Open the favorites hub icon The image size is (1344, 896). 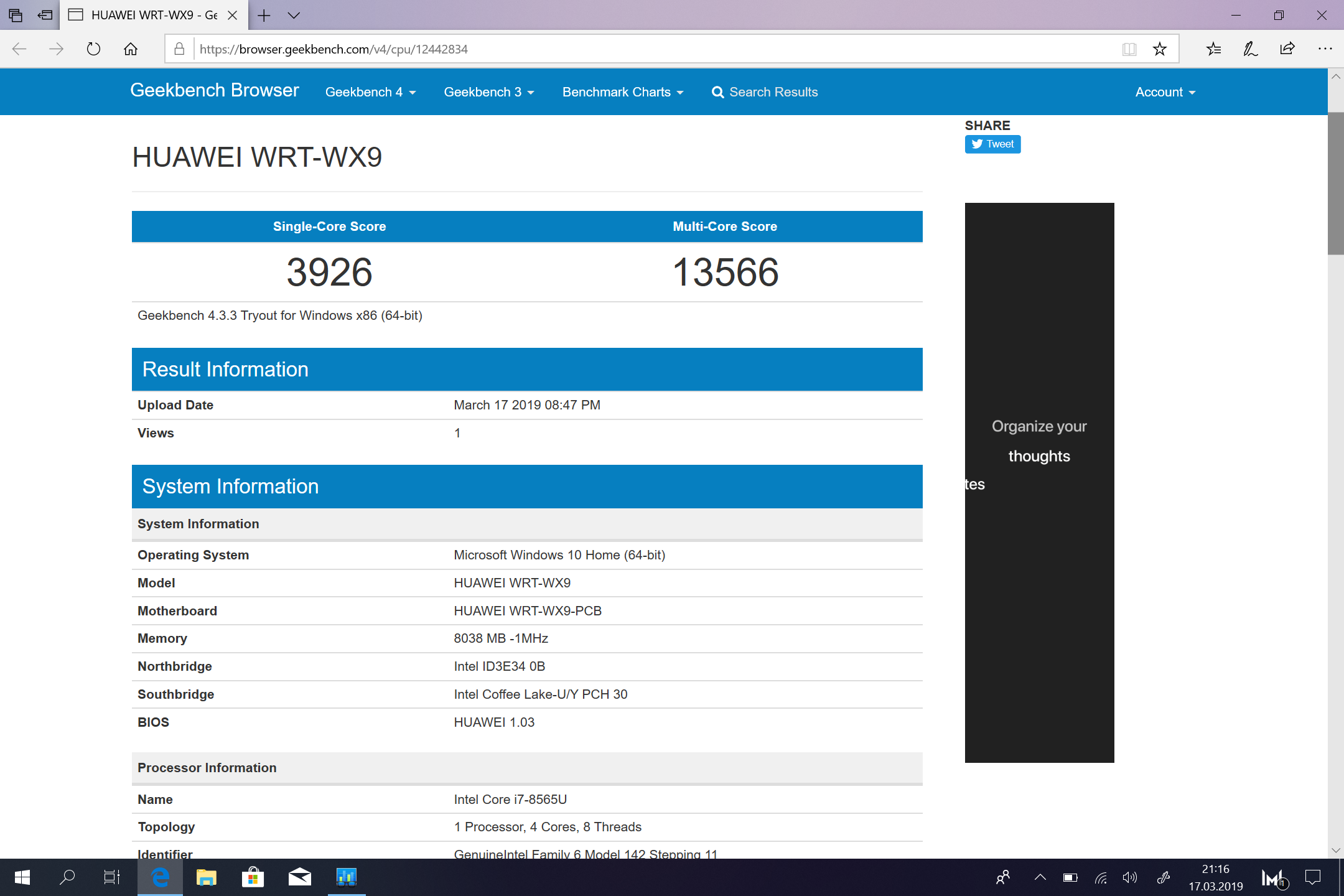click(1213, 49)
